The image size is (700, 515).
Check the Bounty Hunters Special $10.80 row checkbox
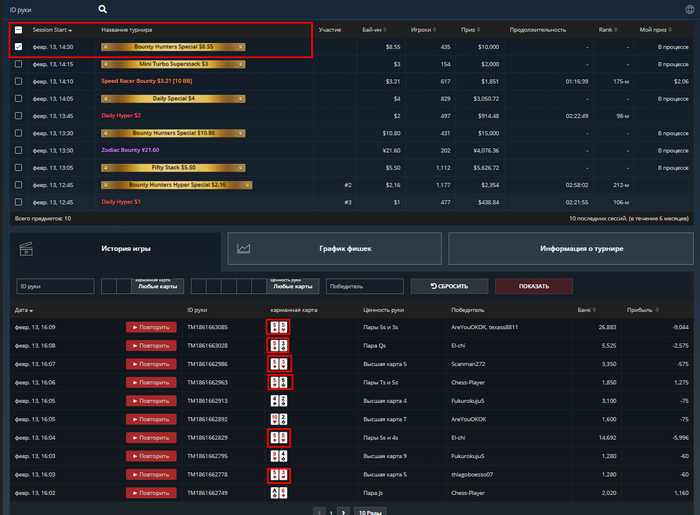click(x=18, y=133)
